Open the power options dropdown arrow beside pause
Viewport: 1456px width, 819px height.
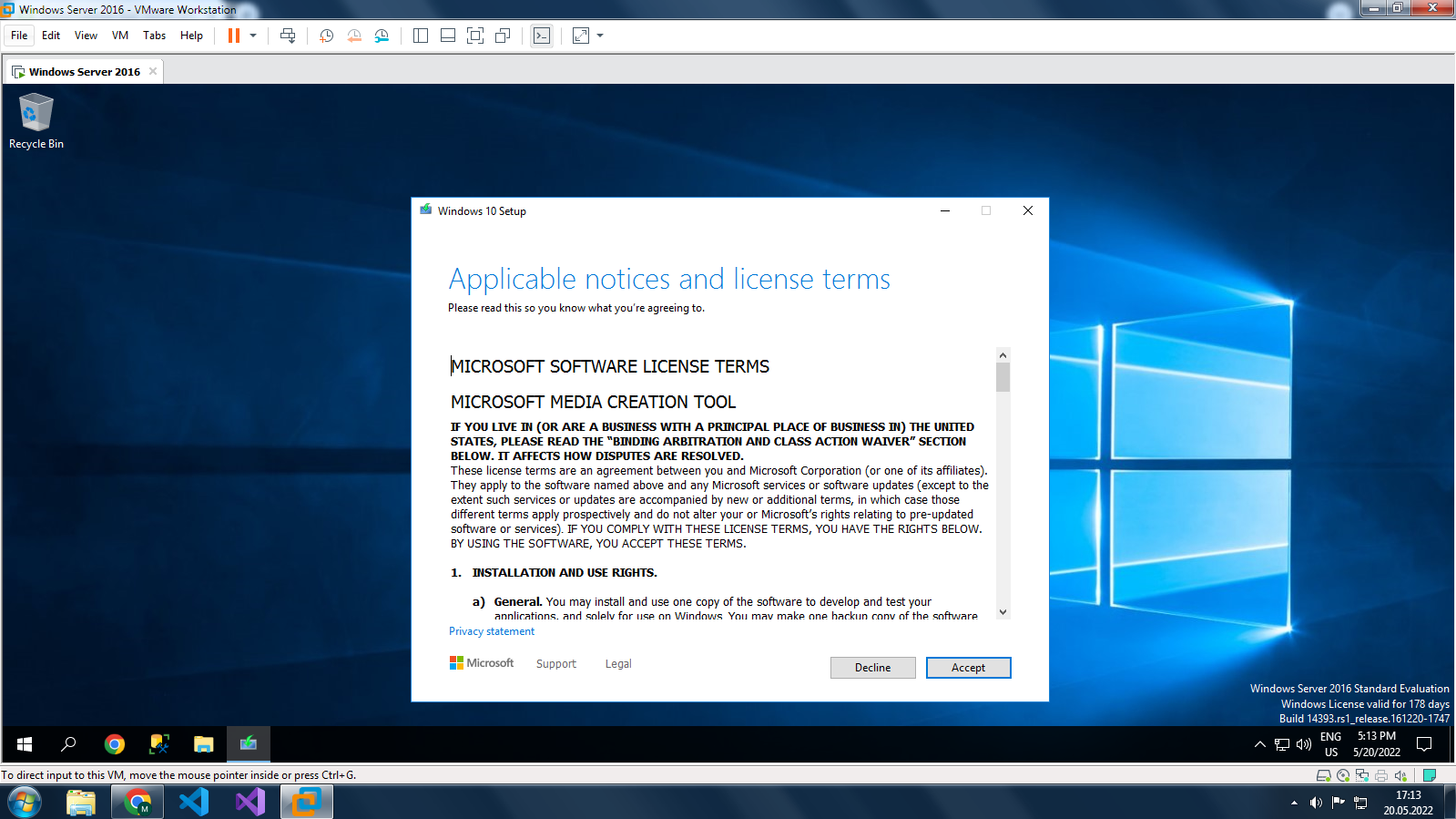click(x=253, y=36)
